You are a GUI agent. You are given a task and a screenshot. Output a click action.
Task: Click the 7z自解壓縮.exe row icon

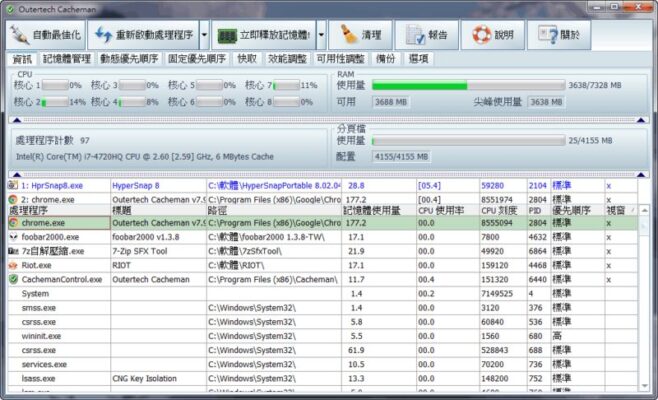(x=13, y=251)
